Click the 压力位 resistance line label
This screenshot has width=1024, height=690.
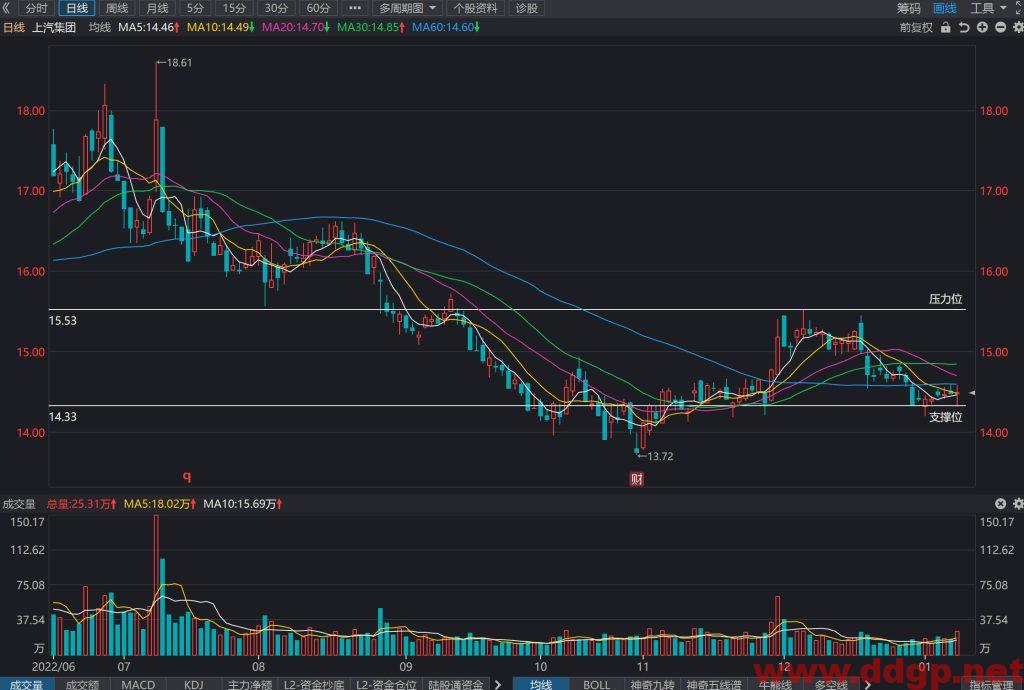tap(946, 299)
